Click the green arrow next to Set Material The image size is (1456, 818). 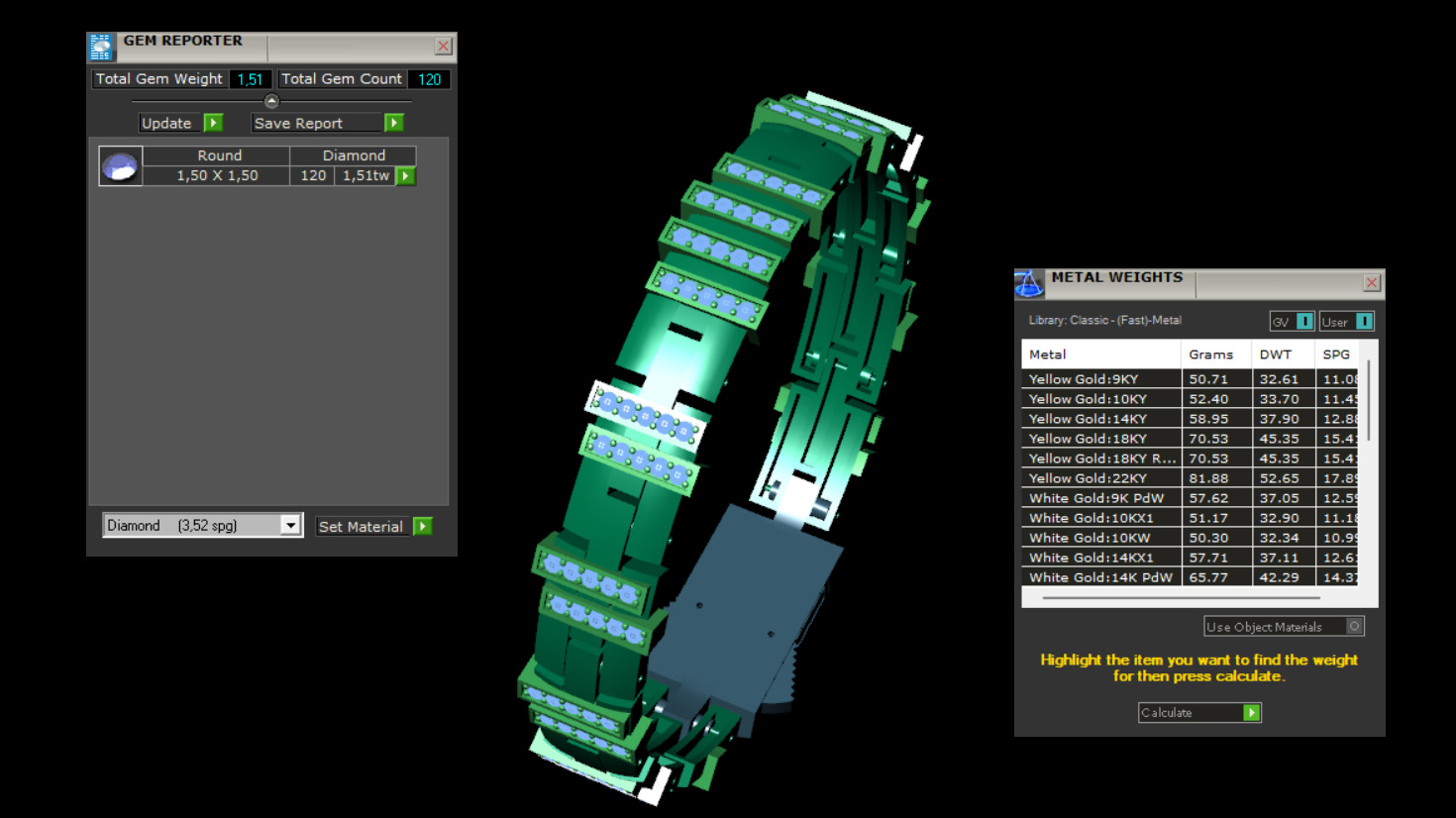[x=423, y=526]
